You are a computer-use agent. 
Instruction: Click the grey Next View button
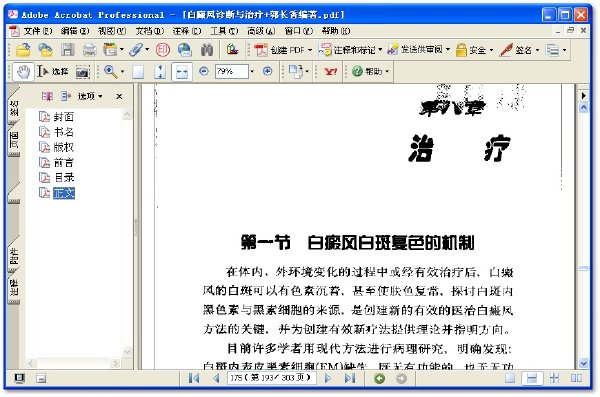coord(401,379)
